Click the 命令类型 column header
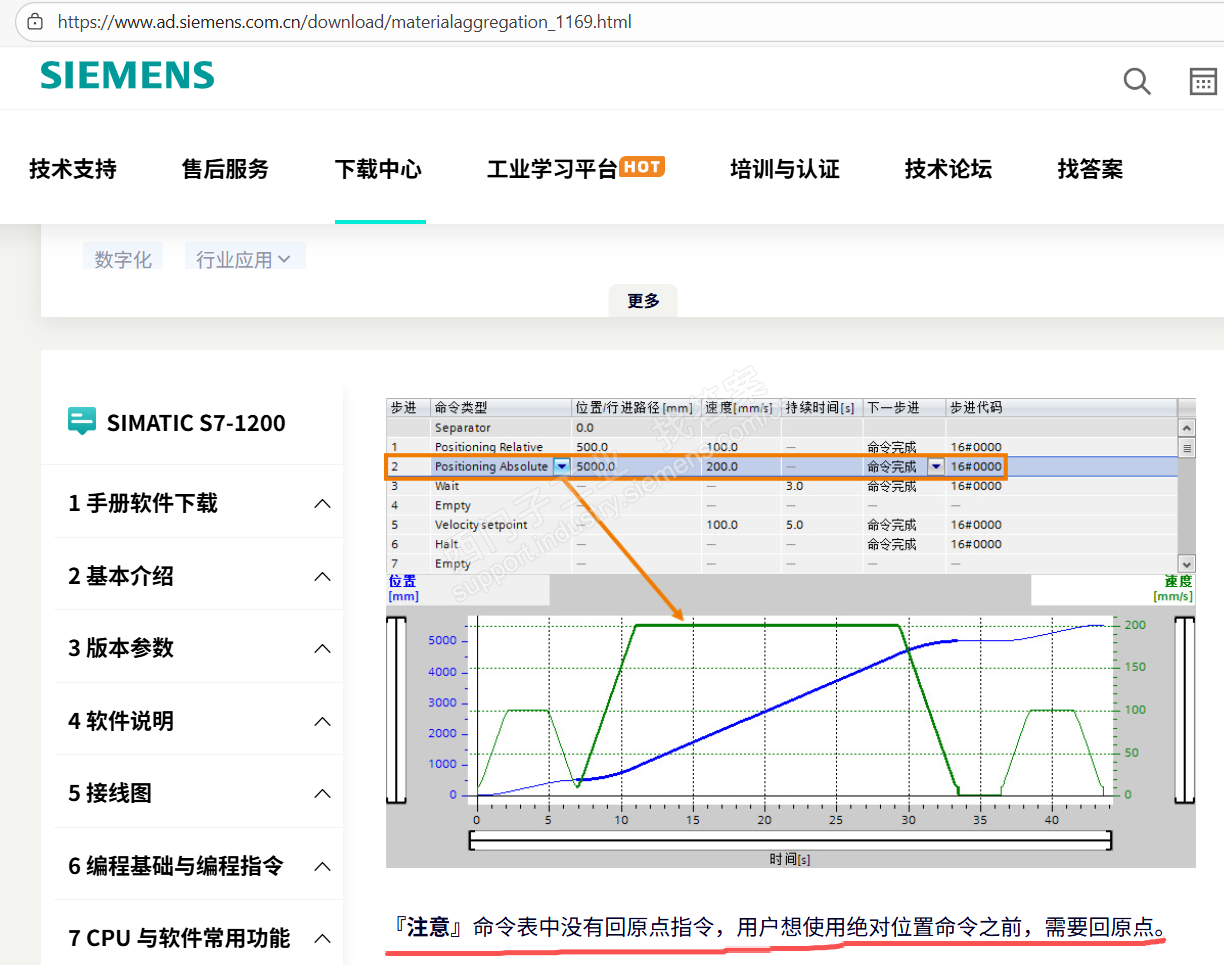This screenshot has width=1224, height=965. (500, 408)
